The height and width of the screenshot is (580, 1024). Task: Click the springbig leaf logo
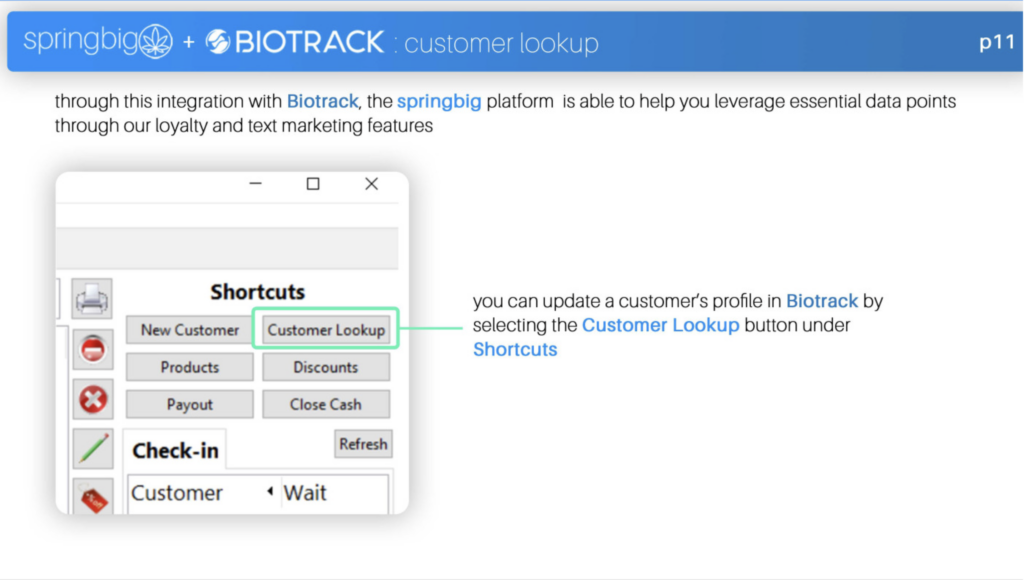[x=156, y=41]
